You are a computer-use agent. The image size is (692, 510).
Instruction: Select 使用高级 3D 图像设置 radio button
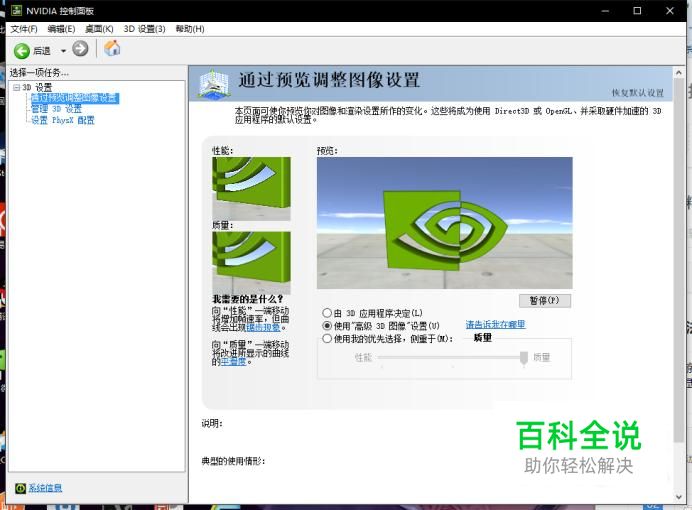pyautogui.click(x=327, y=326)
